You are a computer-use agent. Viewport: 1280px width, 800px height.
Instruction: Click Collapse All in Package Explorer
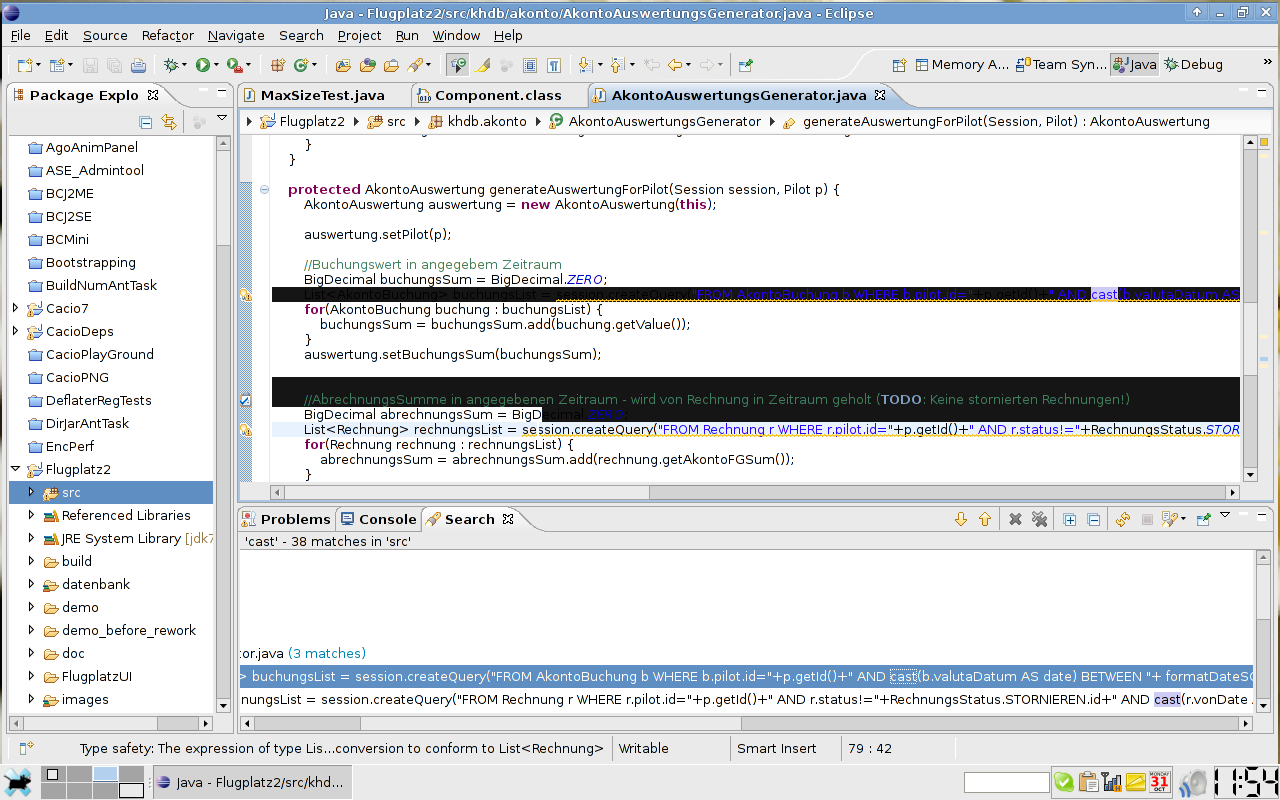tap(146, 122)
